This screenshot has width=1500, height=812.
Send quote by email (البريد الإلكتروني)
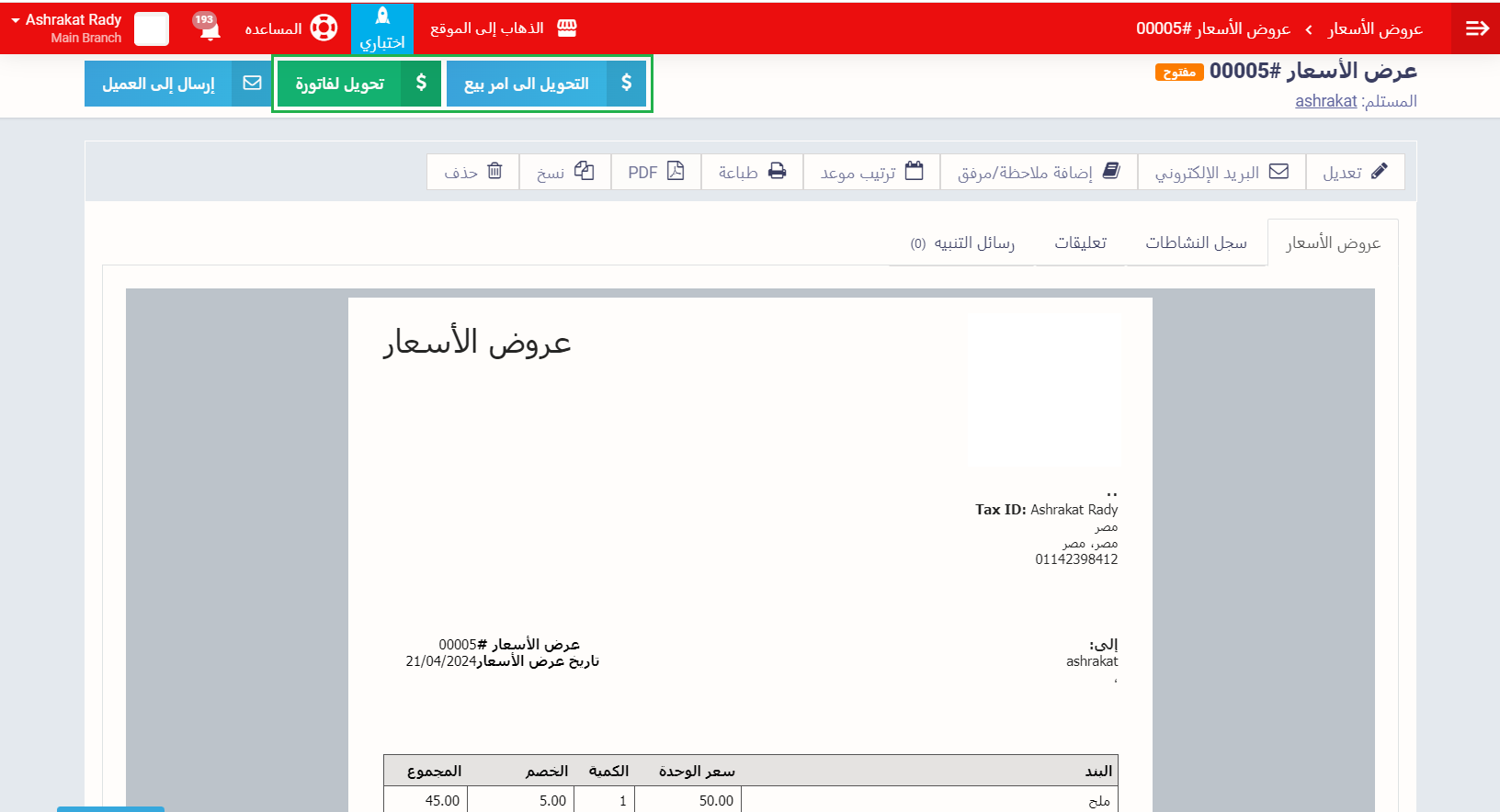pos(1222,172)
